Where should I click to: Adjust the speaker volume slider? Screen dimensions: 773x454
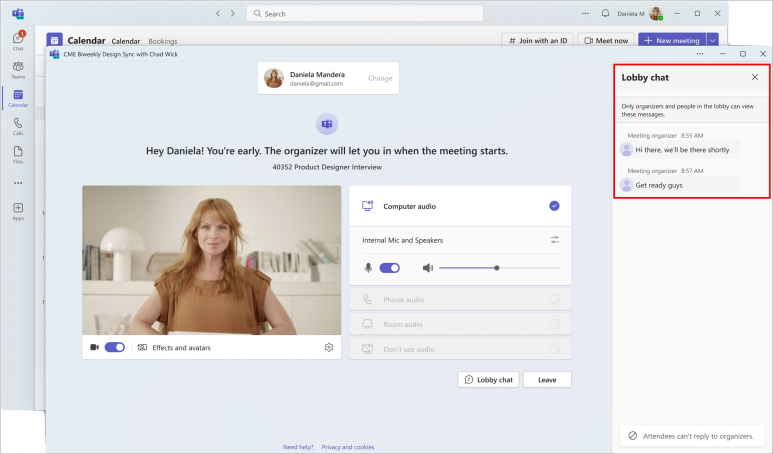(497, 268)
